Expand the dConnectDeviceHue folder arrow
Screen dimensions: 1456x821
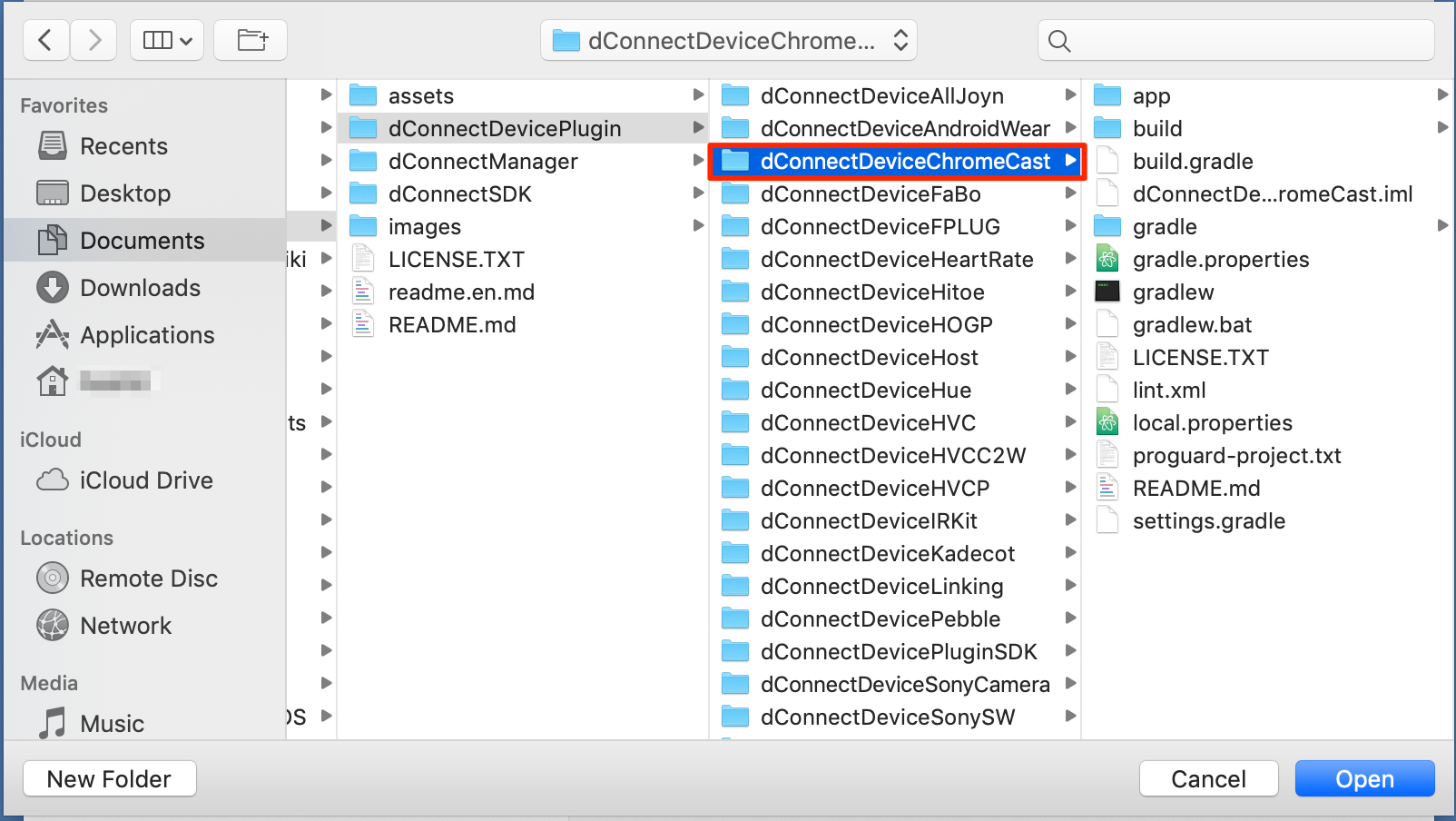[1070, 390]
